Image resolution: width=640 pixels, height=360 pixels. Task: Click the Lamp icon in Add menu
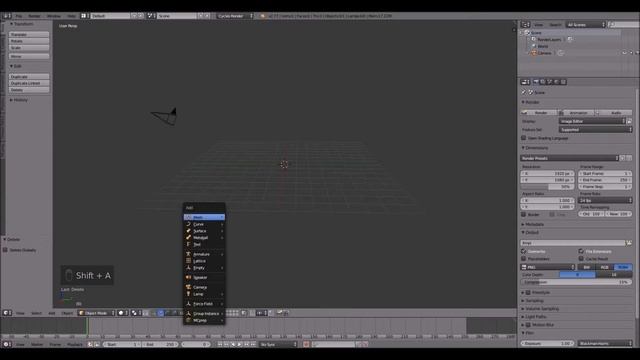click(188, 294)
